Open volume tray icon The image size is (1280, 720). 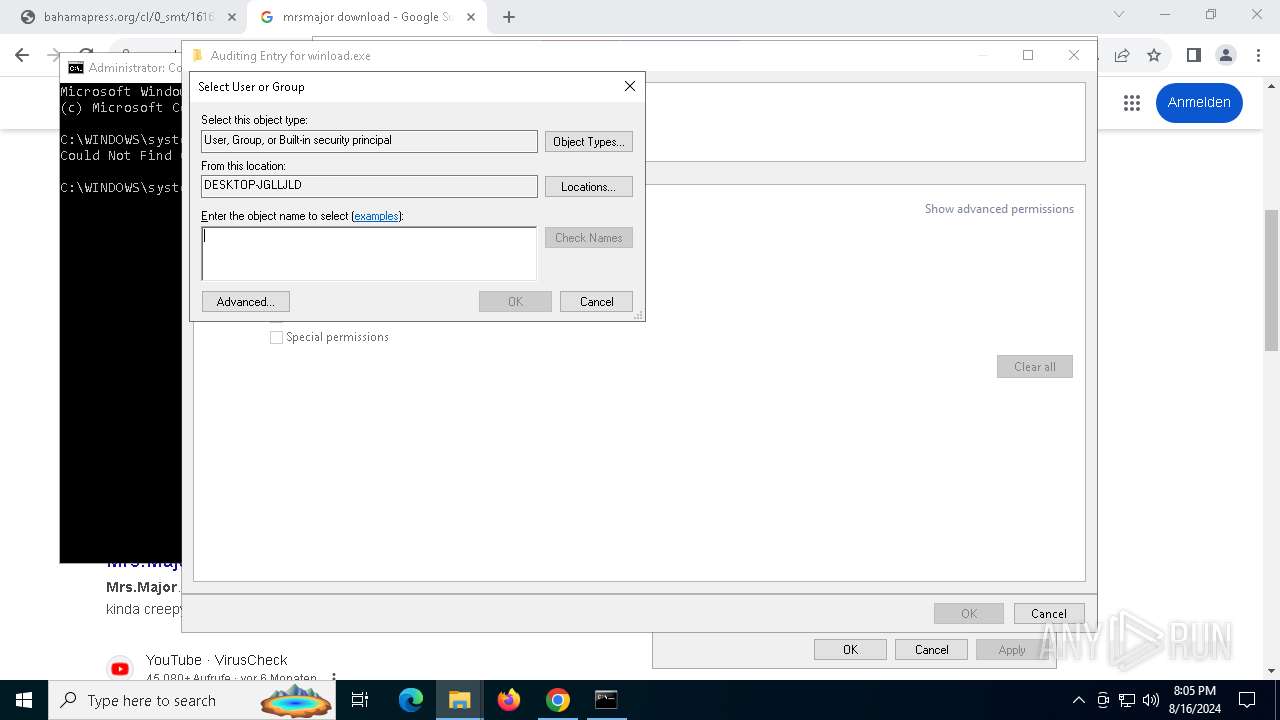[x=1151, y=700]
